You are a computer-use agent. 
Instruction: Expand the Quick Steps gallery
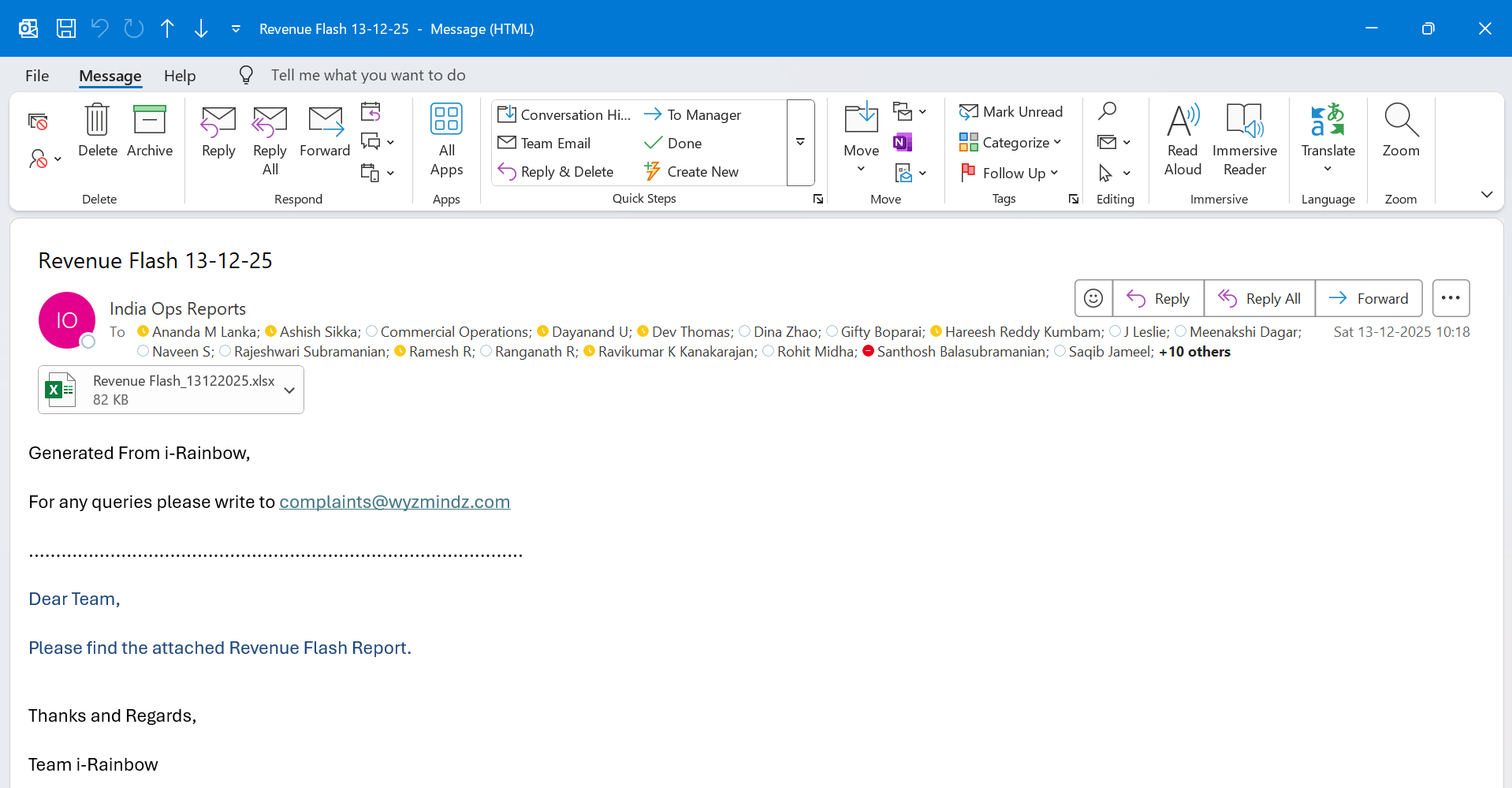pyautogui.click(x=800, y=143)
